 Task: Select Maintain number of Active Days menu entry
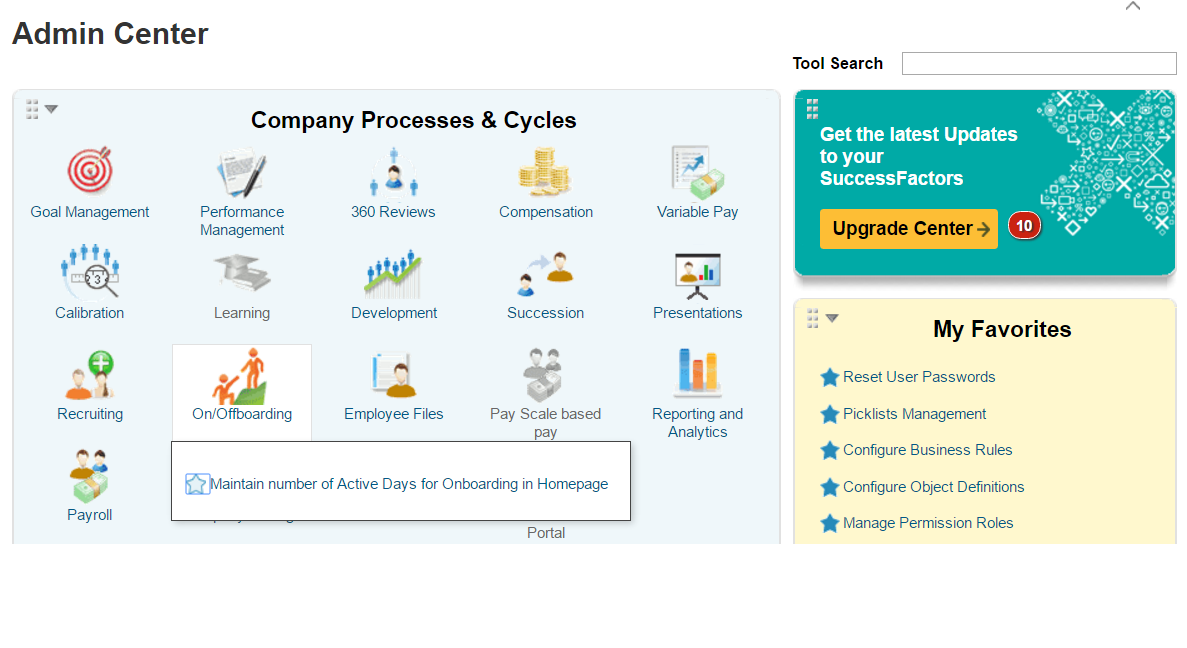[x=409, y=484]
